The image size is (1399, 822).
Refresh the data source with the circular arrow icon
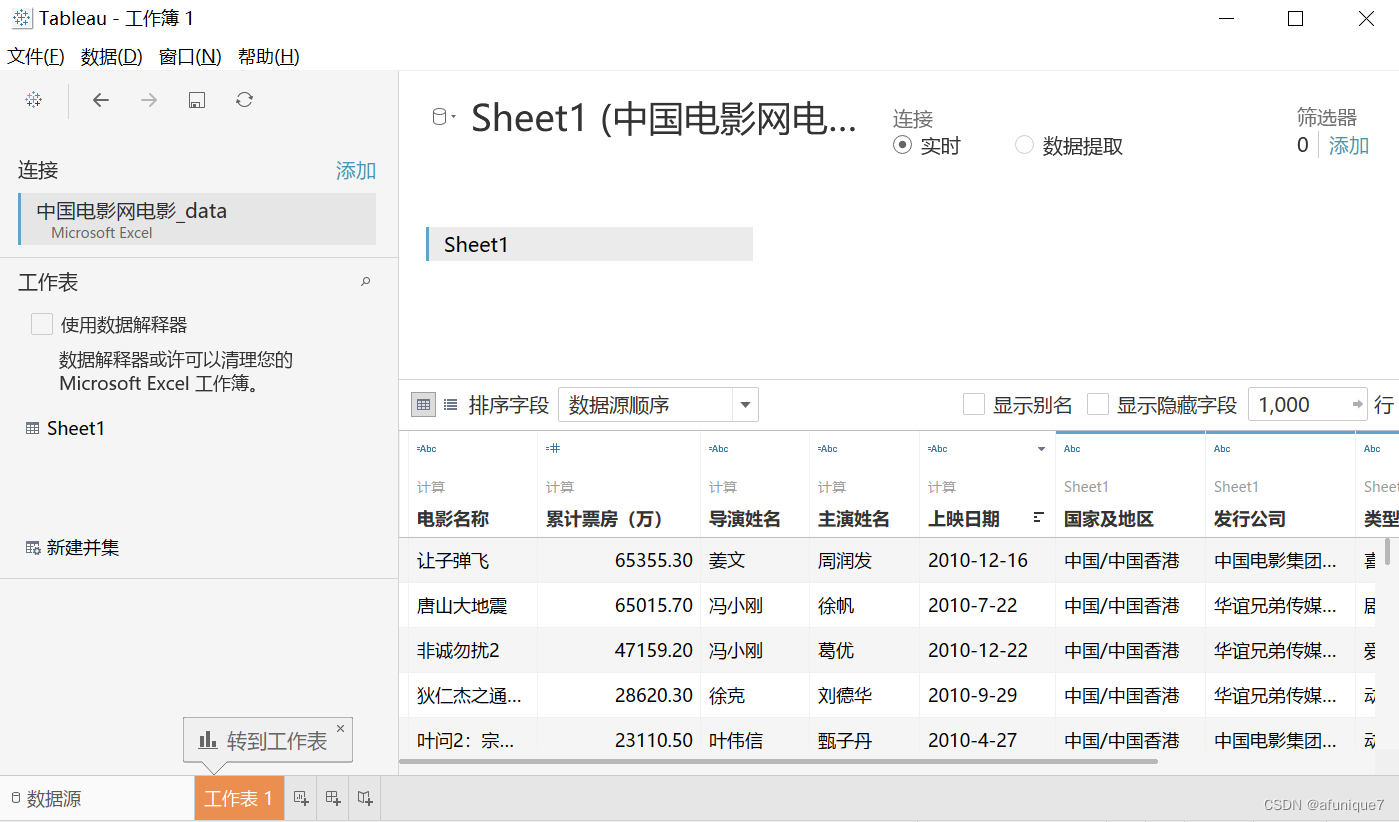point(245,100)
